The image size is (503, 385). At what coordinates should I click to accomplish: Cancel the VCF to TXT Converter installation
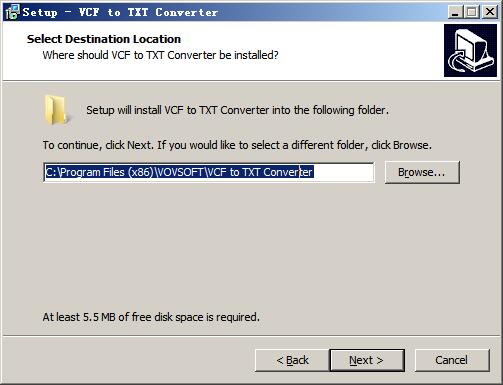click(x=452, y=360)
